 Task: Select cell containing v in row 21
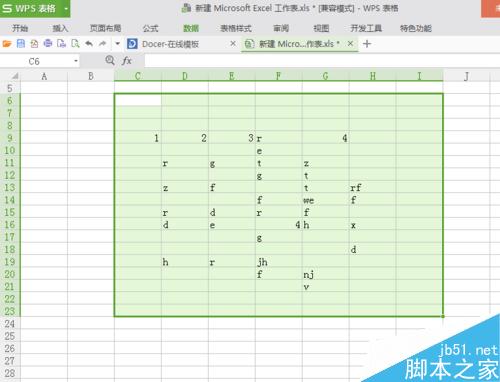click(x=326, y=287)
